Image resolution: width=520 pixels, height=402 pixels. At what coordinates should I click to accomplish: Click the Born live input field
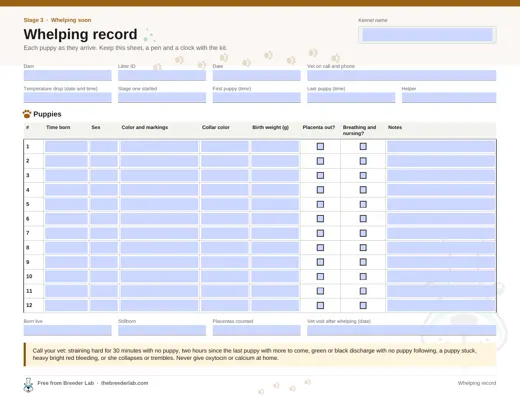click(68, 330)
